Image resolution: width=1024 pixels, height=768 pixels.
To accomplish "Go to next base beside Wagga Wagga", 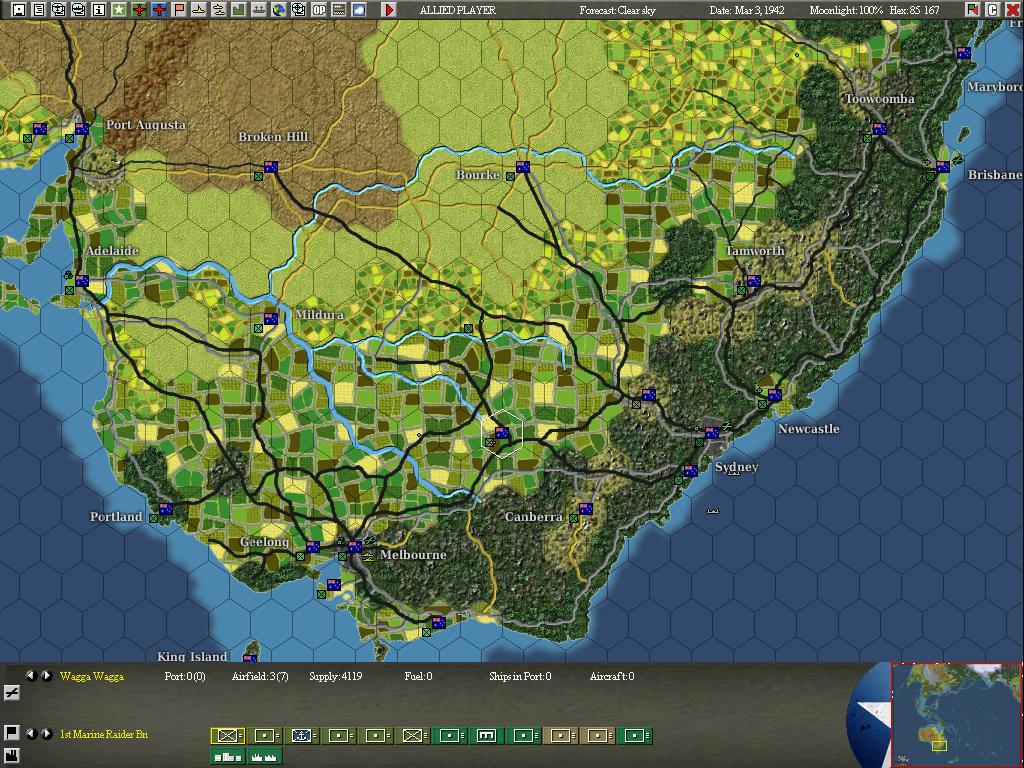I will [46, 676].
